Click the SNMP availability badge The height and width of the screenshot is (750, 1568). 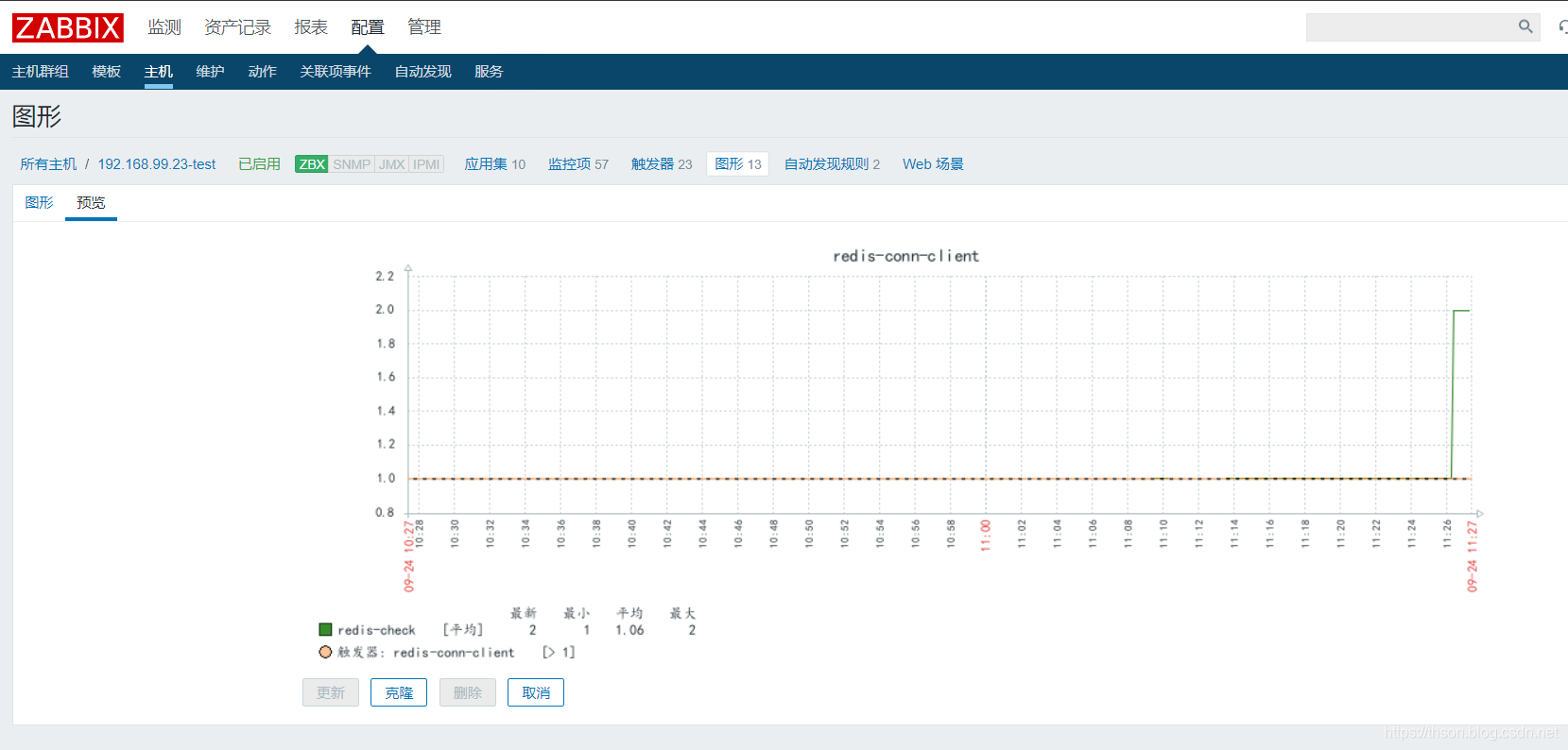coord(352,164)
